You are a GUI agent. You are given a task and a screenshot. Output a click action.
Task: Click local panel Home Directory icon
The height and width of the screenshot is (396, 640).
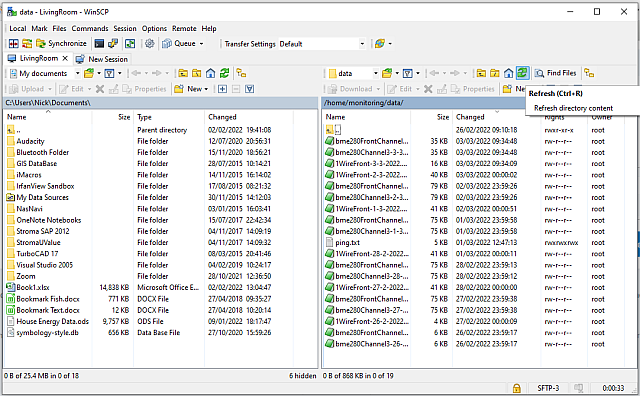[x=210, y=73]
